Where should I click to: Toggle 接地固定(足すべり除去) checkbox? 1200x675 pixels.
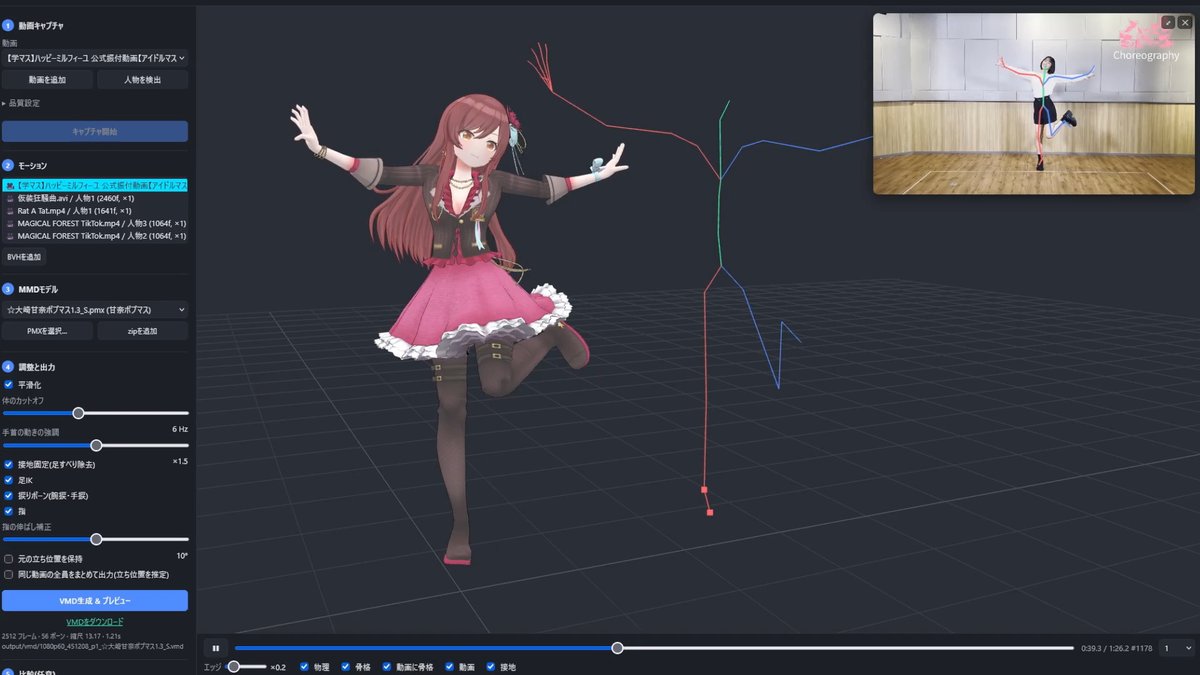click(x=9, y=465)
